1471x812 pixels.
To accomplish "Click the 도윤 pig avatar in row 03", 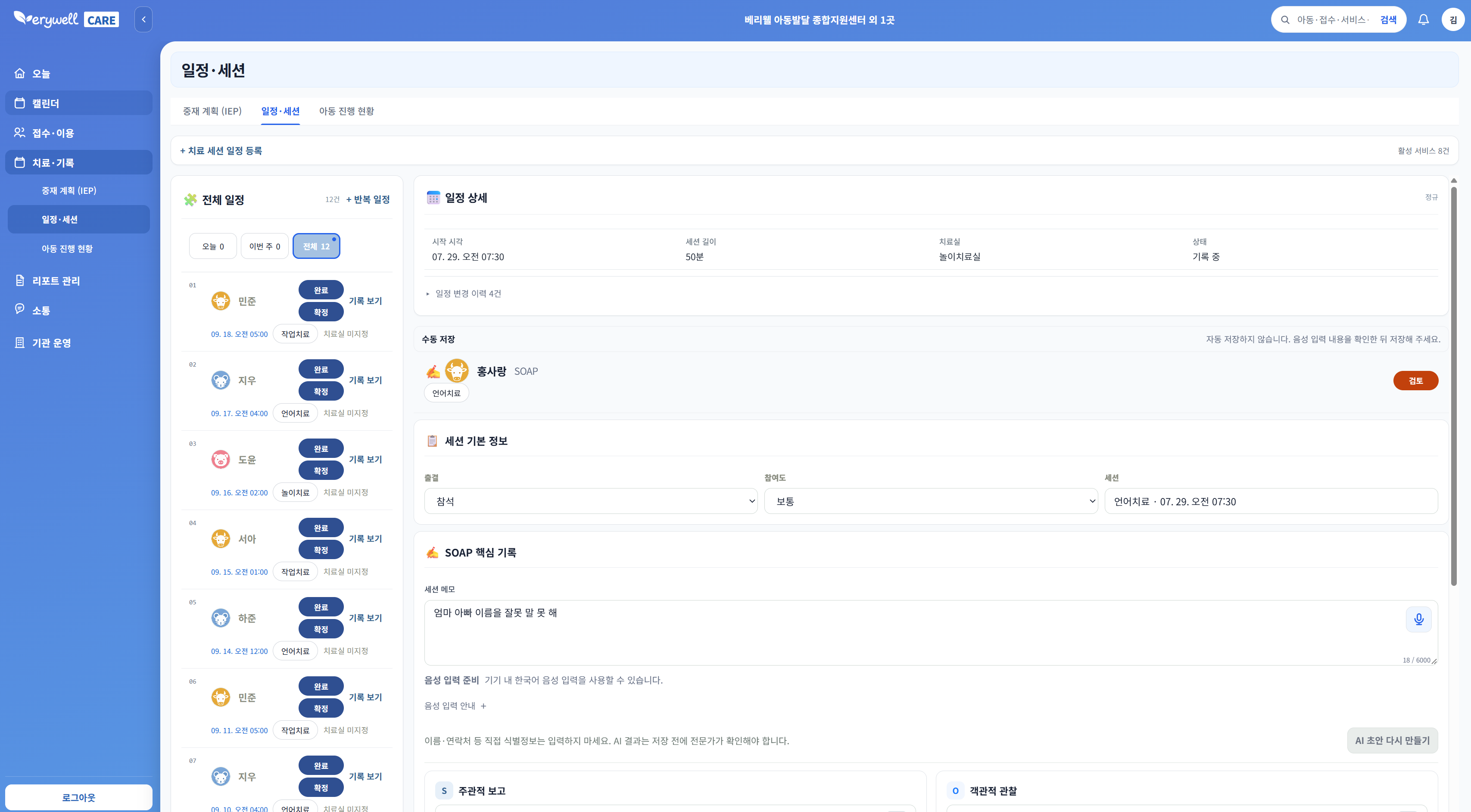I will (x=221, y=460).
